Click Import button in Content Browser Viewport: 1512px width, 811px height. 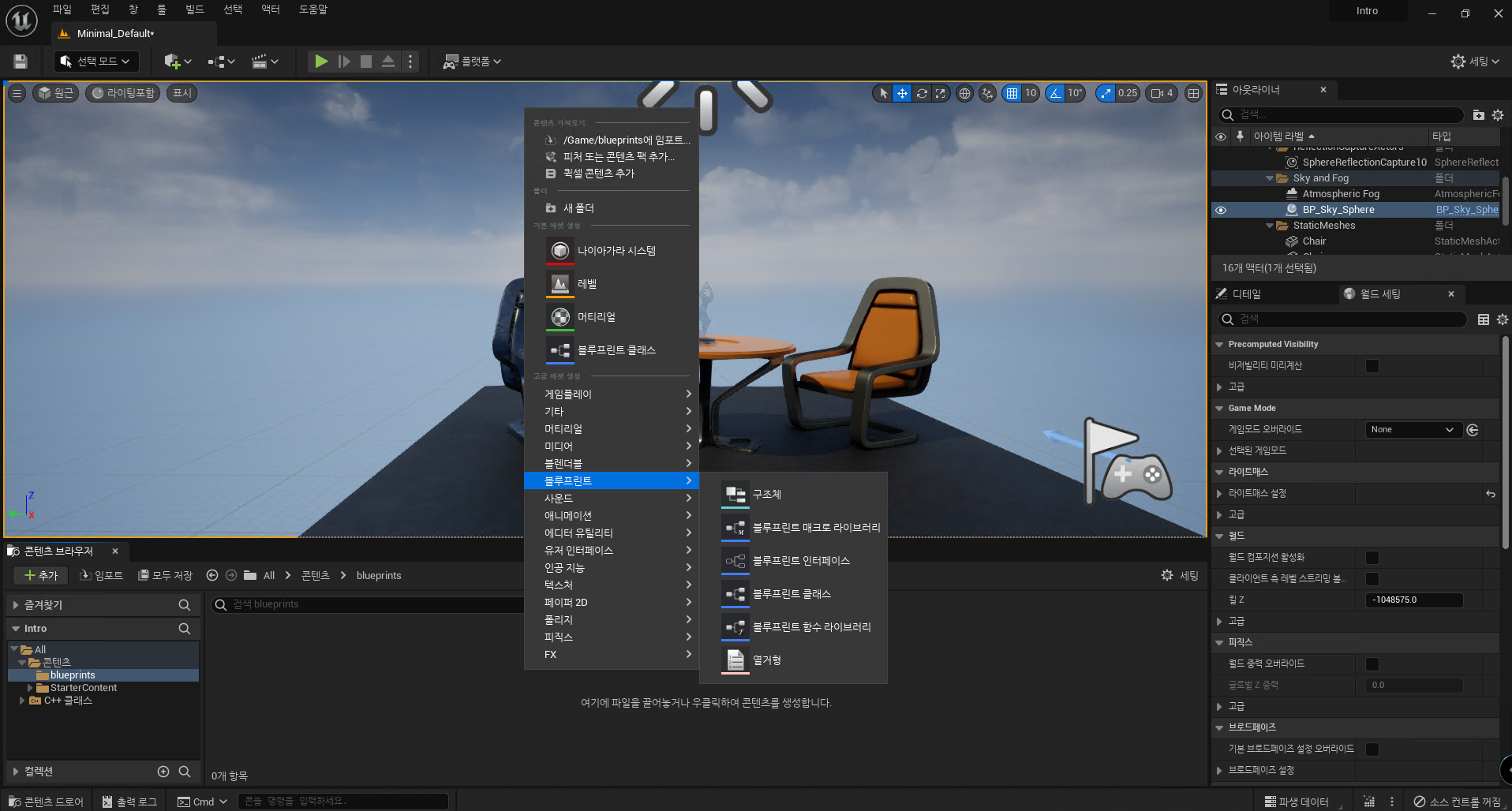(x=102, y=575)
